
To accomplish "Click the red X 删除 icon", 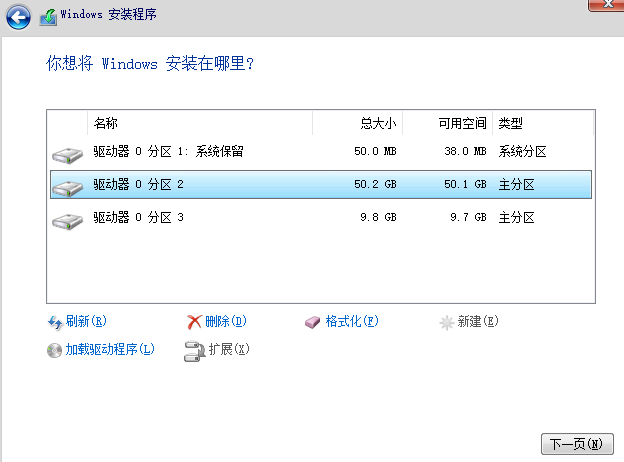I will tap(195, 322).
